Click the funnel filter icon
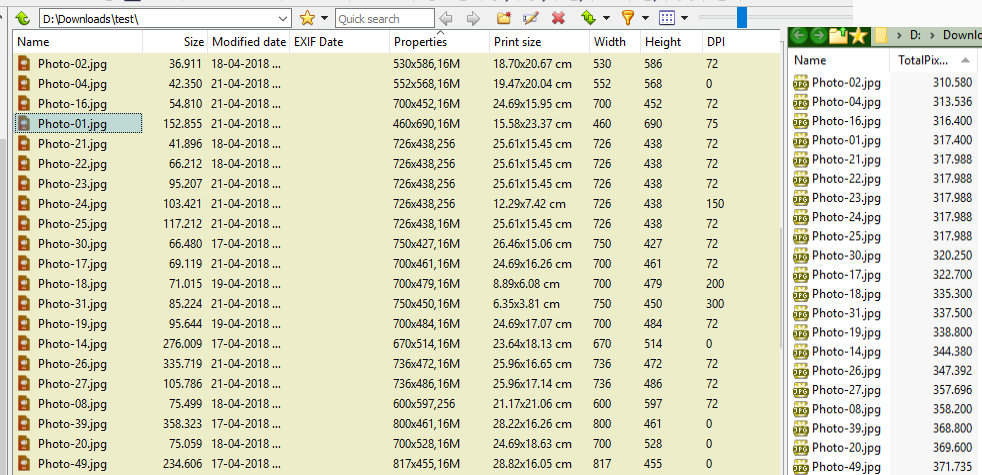982x475 pixels. pyautogui.click(x=628, y=18)
